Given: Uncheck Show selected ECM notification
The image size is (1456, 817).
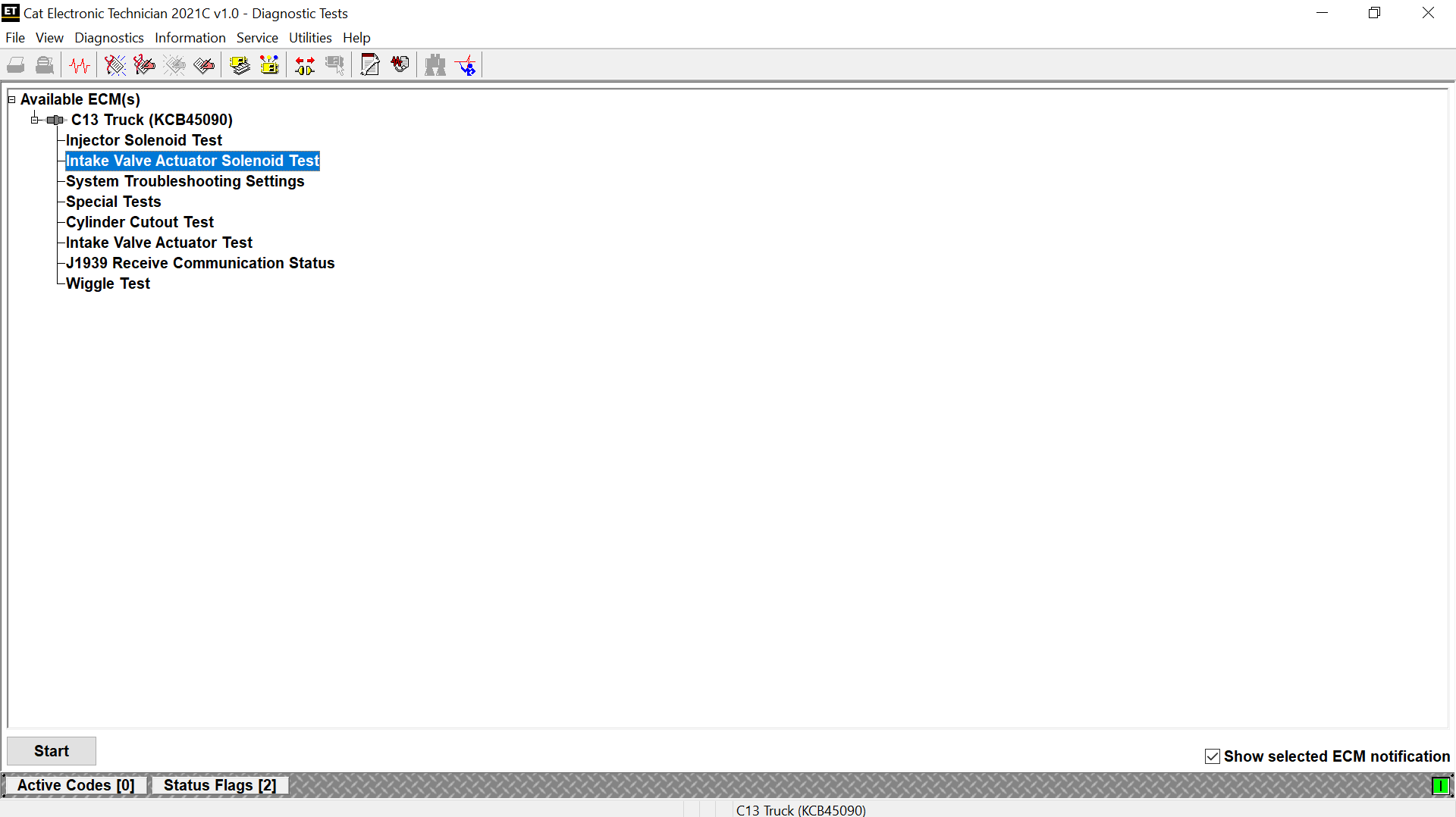Looking at the screenshot, I should tap(1213, 756).
